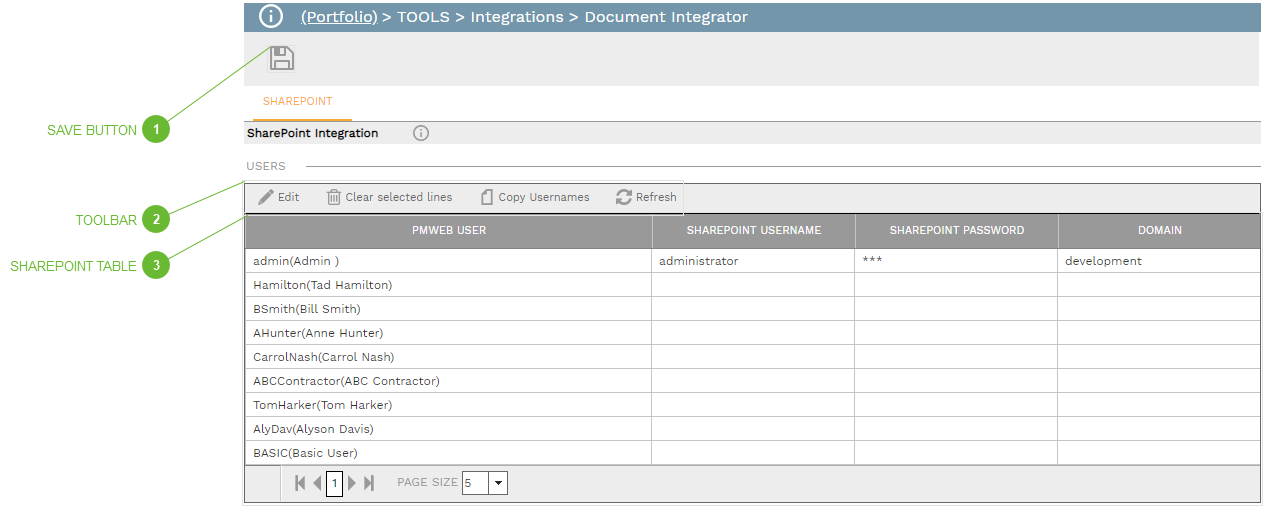The image size is (1268, 512).
Task: Open the Page Size dropdown arrow
Action: pyautogui.click(x=499, y=483)
